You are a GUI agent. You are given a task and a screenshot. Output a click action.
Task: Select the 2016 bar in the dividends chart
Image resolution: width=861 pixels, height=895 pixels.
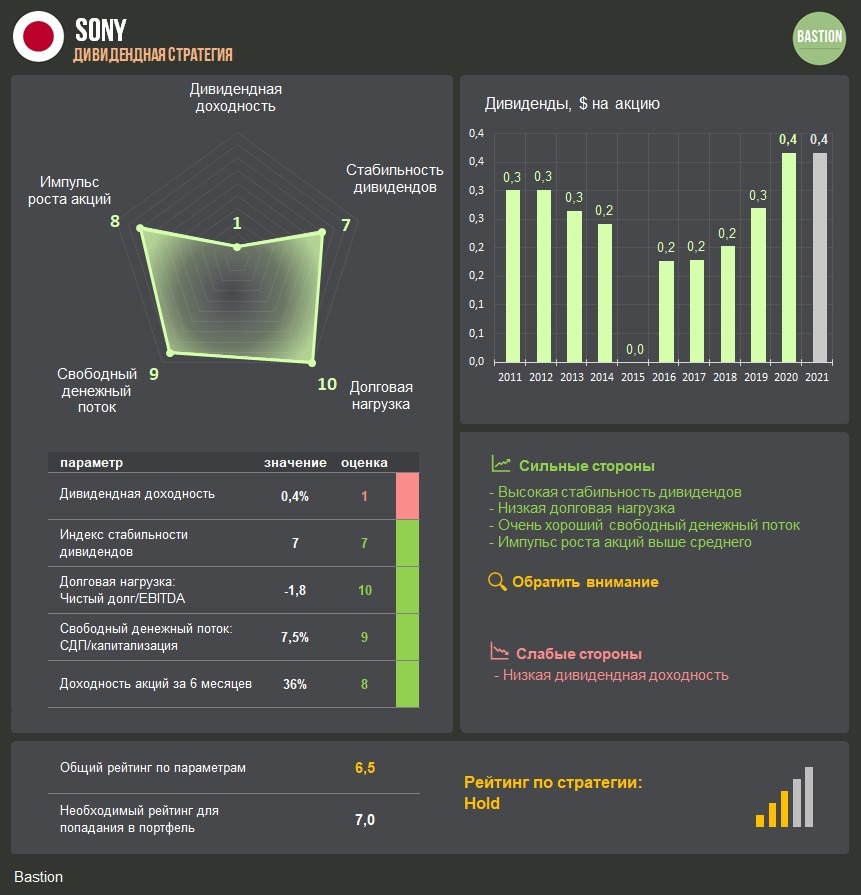pyautogui.click(x=666, y=312)
